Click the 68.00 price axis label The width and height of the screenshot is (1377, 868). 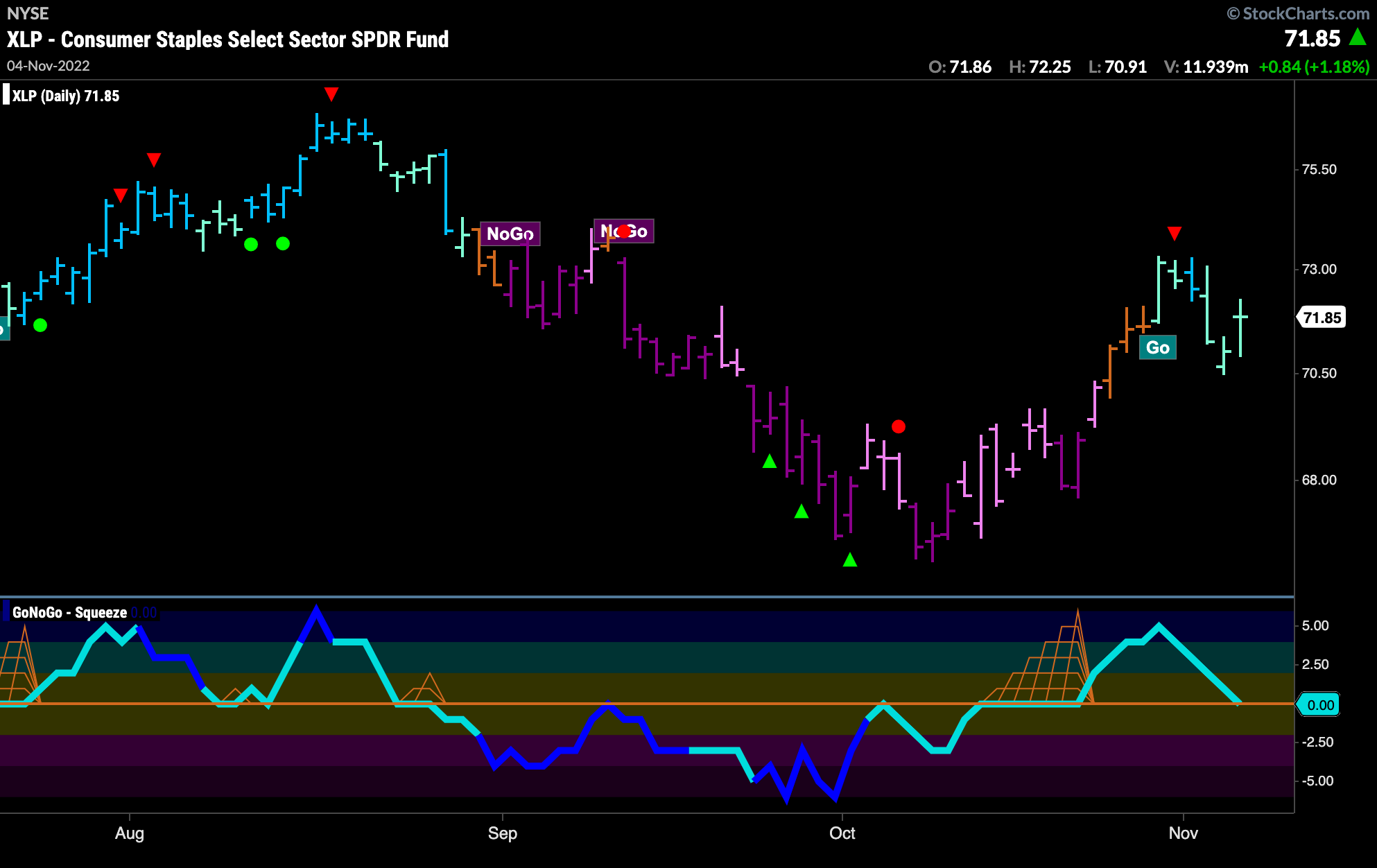click(1319, 480)
